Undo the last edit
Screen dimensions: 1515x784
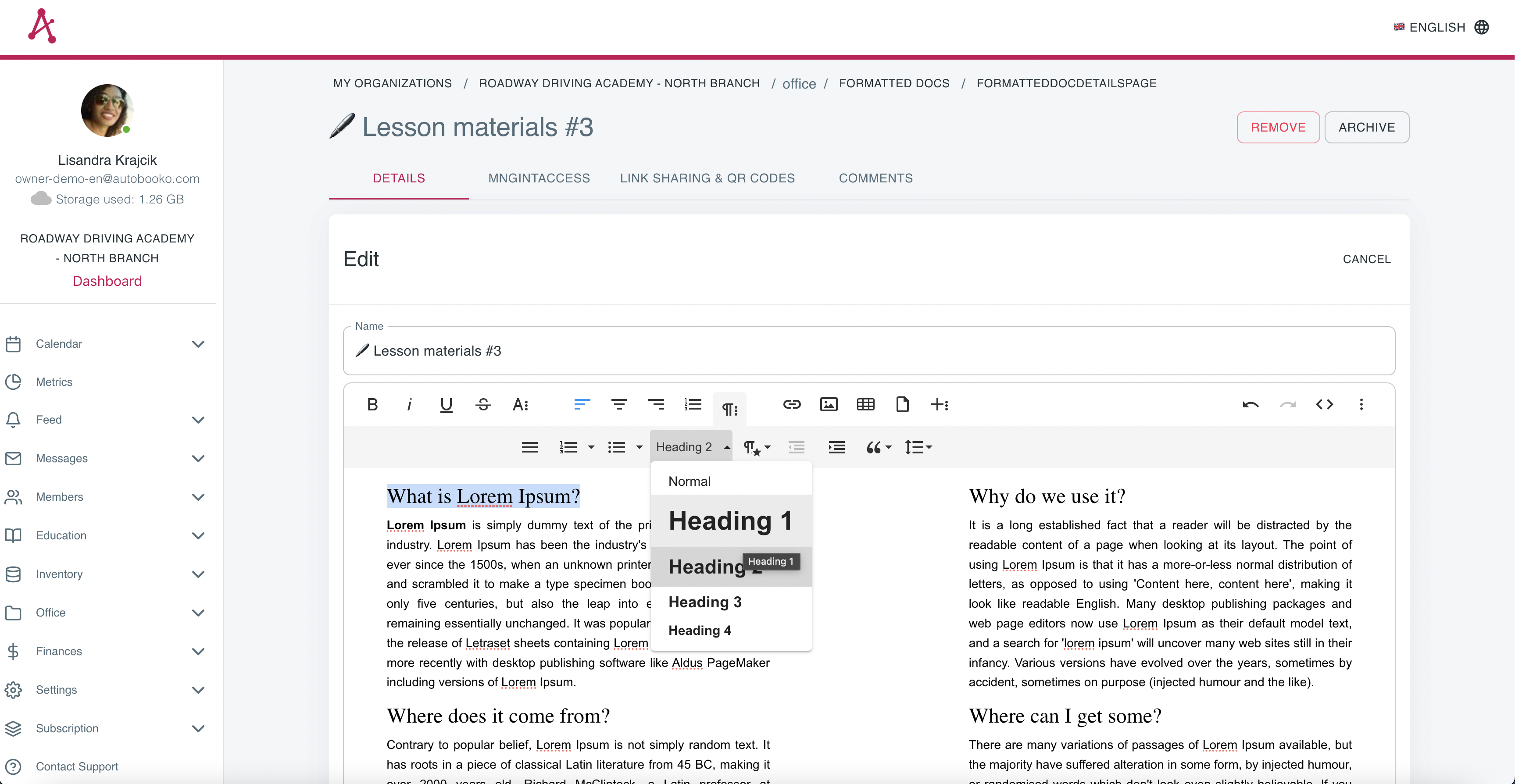1251,404
